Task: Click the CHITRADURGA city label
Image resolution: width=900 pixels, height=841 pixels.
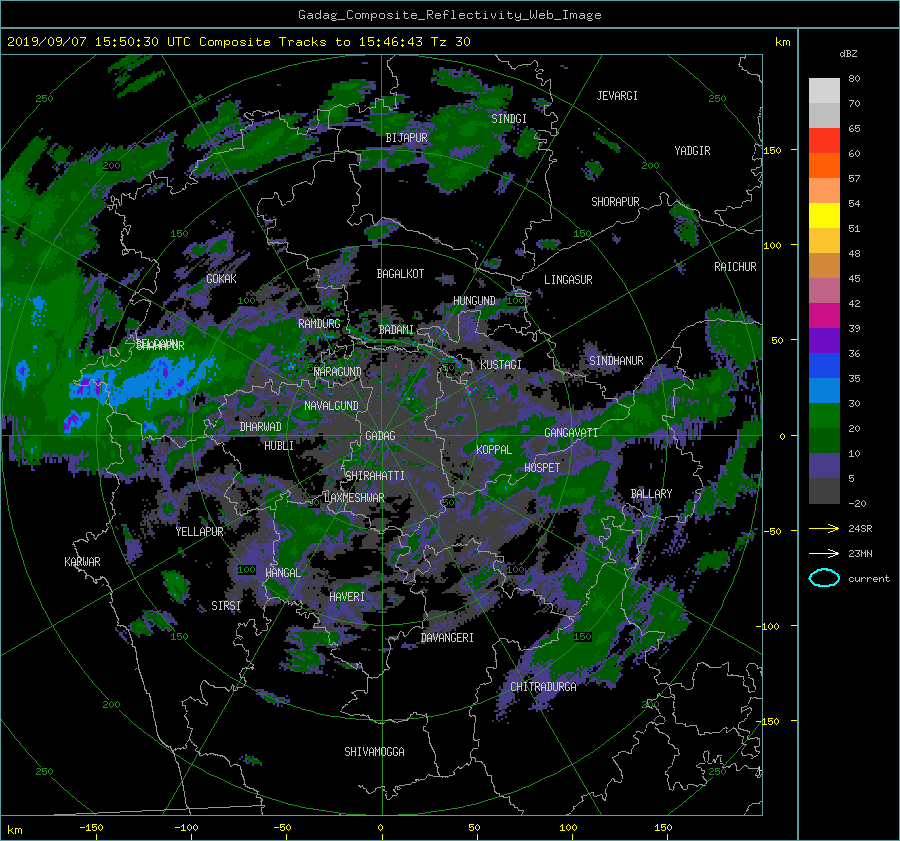Action: [543, 687]
